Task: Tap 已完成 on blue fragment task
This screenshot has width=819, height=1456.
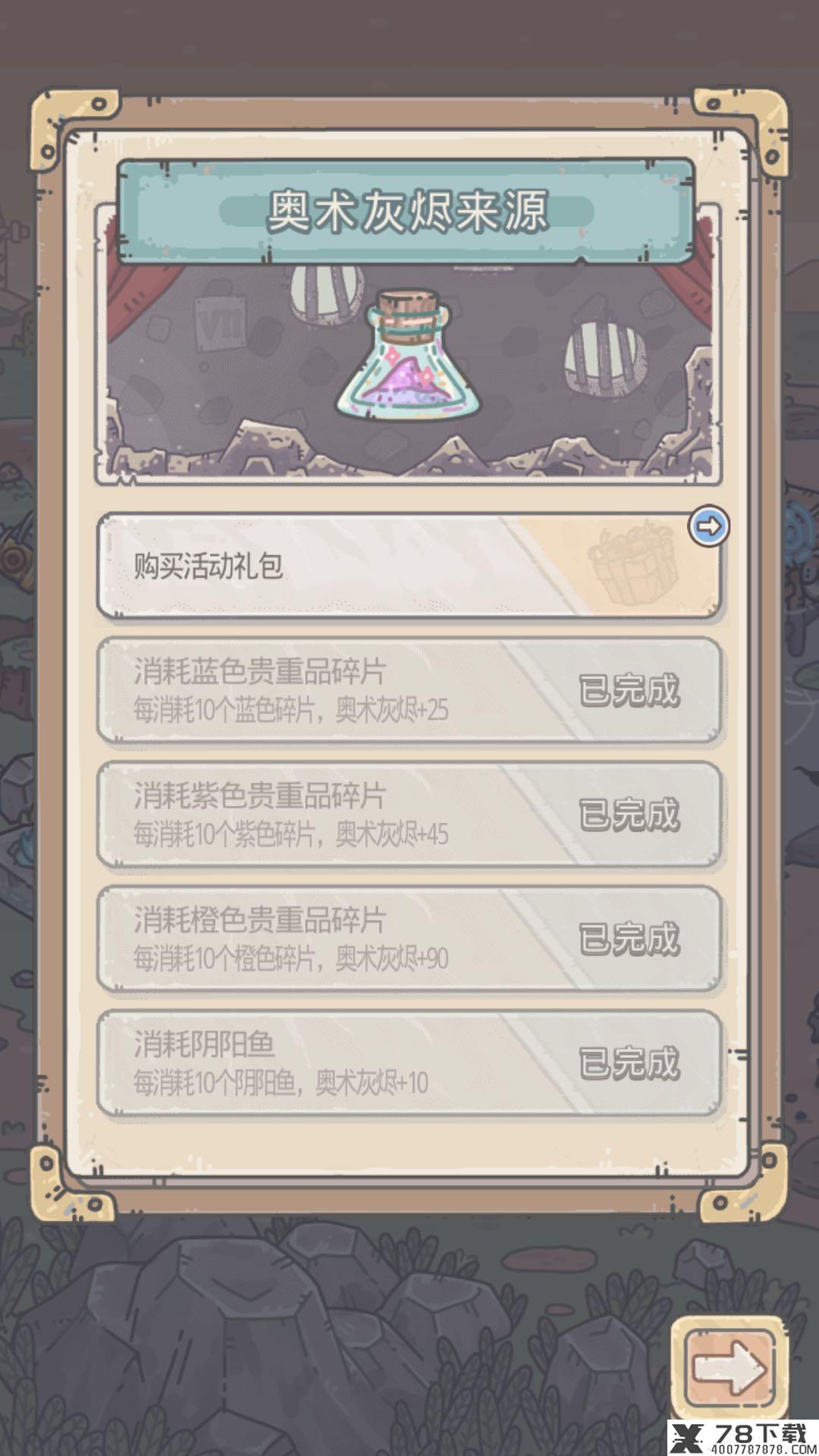Action: tap(629, 690)
